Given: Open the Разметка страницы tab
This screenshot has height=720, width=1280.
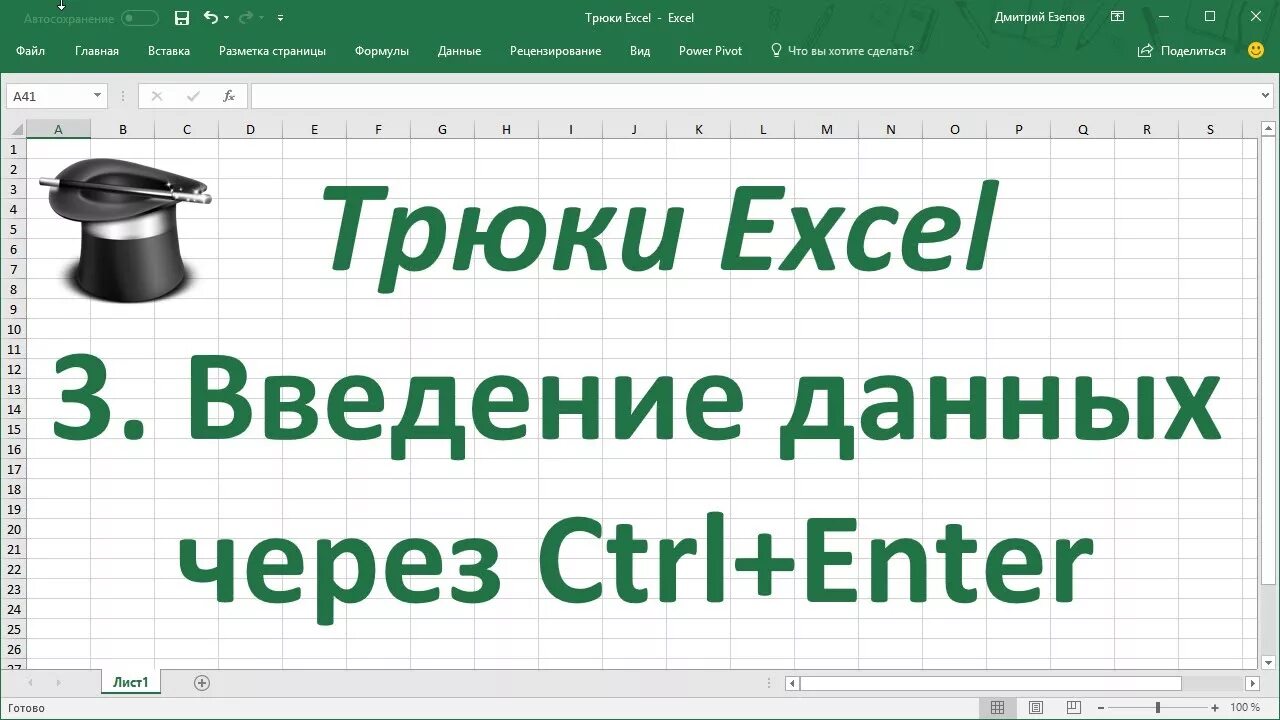Looking at the screenshot, I should (x=272, y=51).
